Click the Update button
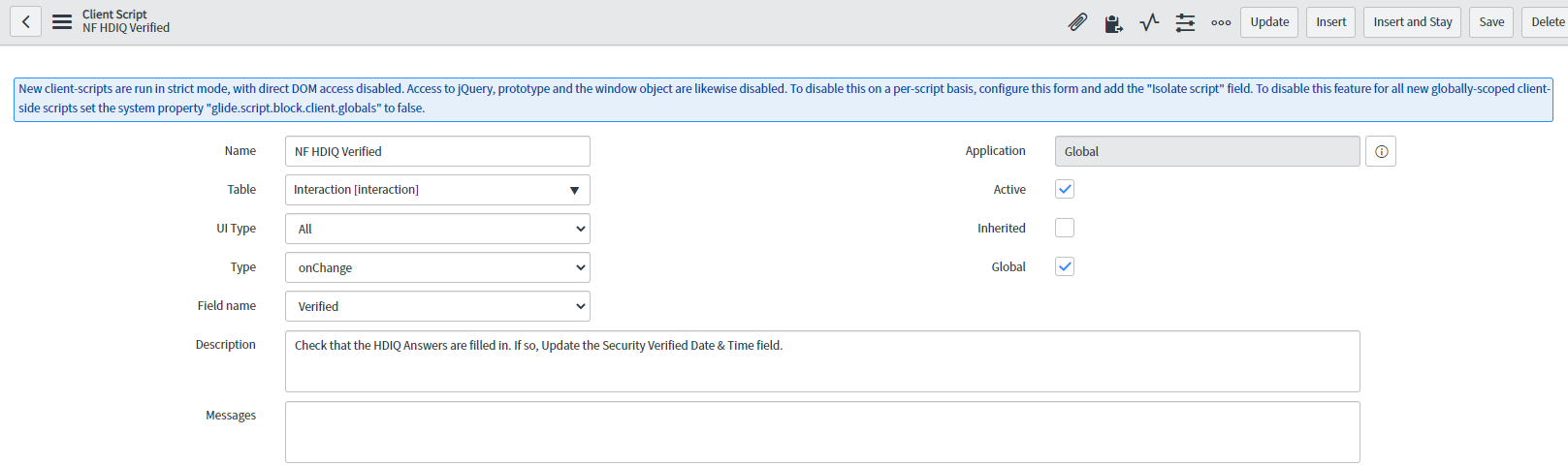This screenshot has width=1568, height=465. point(1269,22)
